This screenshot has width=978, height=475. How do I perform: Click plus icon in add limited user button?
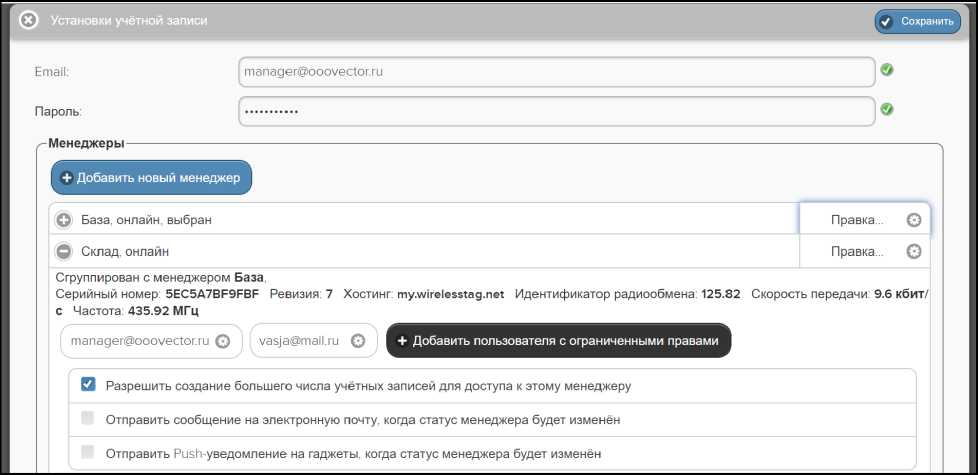tap(402, 341)
